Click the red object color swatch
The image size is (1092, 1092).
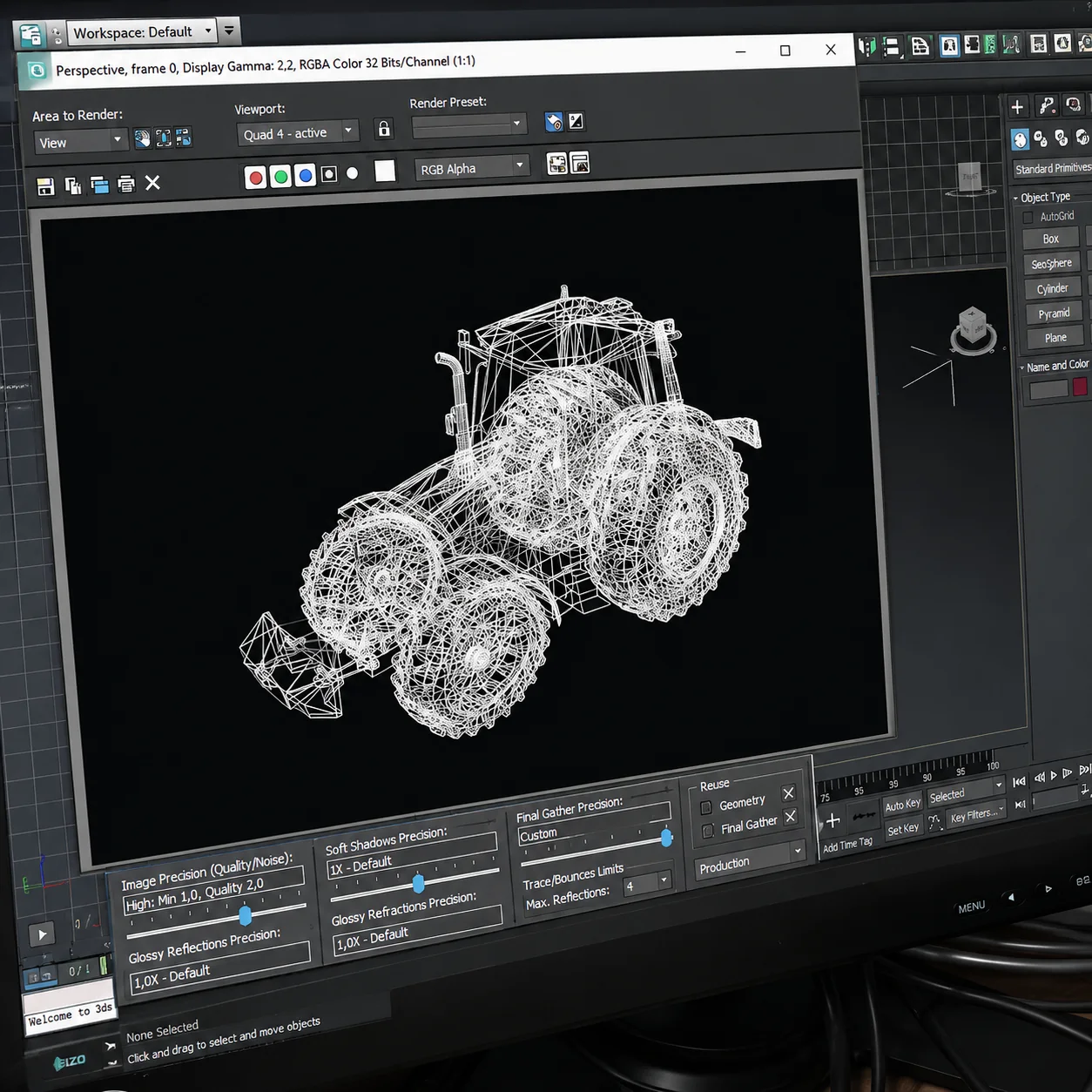click(1080, 387)
